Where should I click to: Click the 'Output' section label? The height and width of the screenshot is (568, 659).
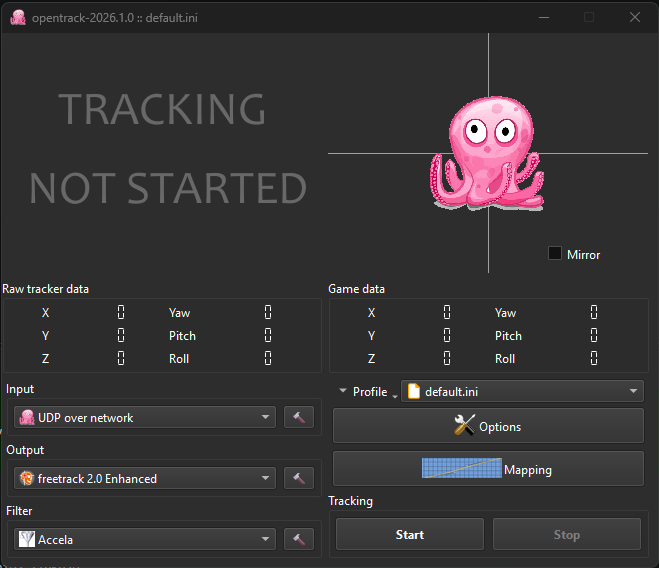pyautogui.click(x=25, y=450)
